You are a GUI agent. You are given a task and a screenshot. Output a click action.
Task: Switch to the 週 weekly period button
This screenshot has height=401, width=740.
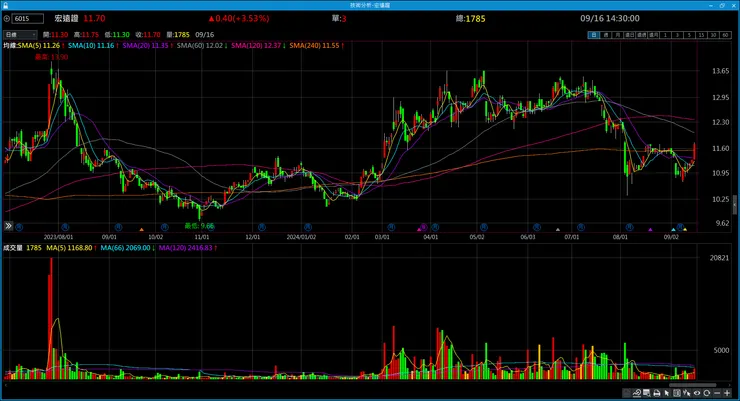coord(605,35)
